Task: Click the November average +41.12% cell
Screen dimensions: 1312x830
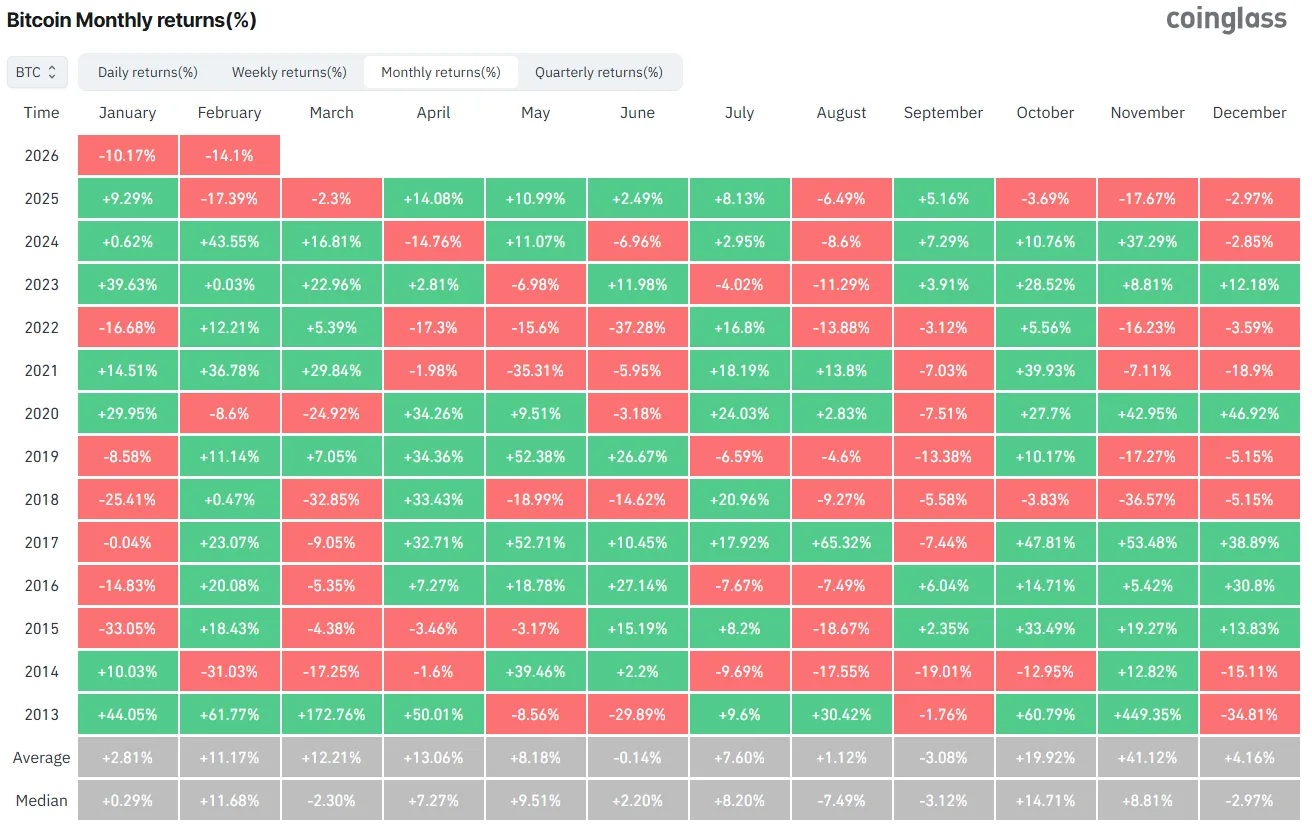Action: [1147, 758]
